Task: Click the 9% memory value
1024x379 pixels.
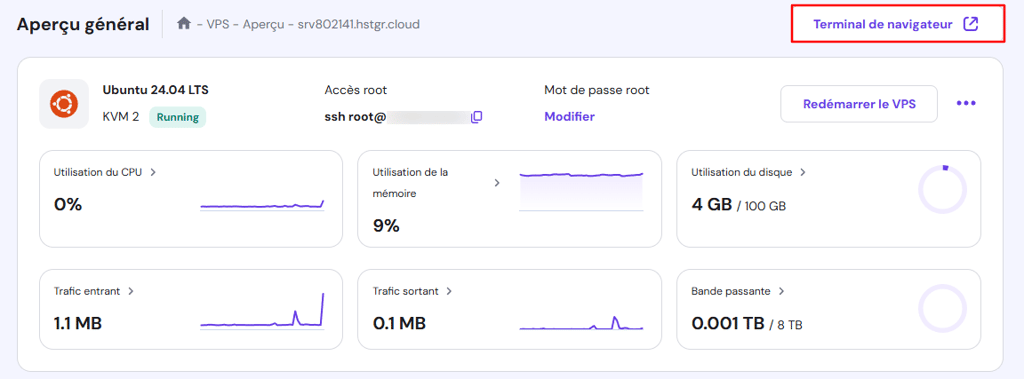Action: click(386, 226)
